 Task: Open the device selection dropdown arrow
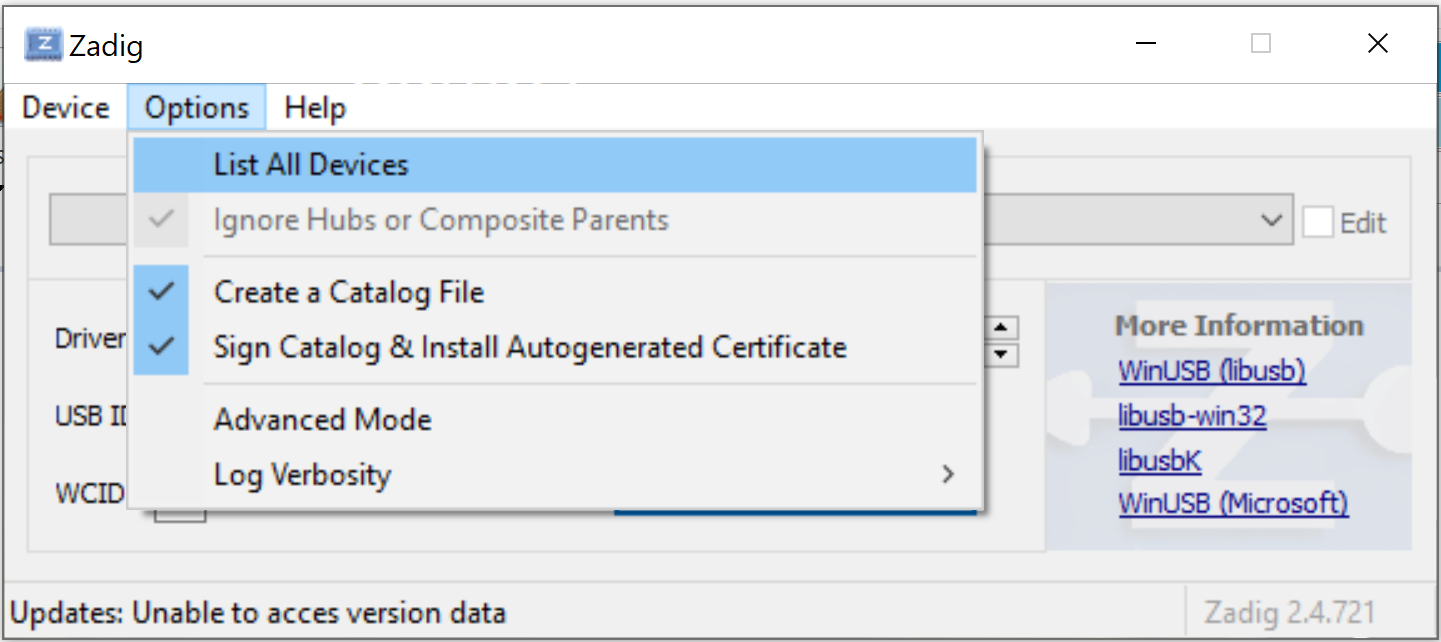[x=1270, y=221]
